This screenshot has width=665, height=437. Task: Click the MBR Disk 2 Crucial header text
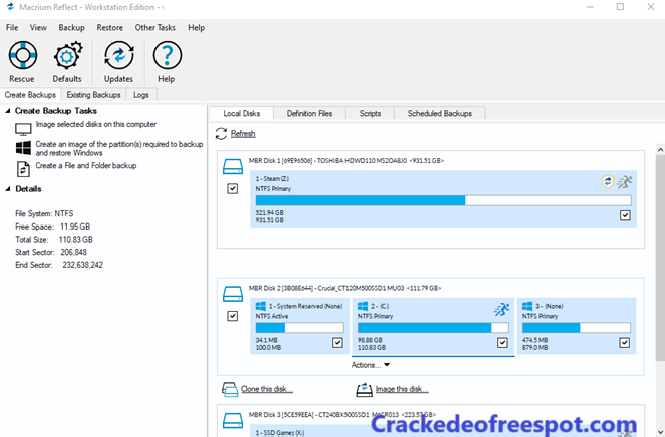point(345,288)
